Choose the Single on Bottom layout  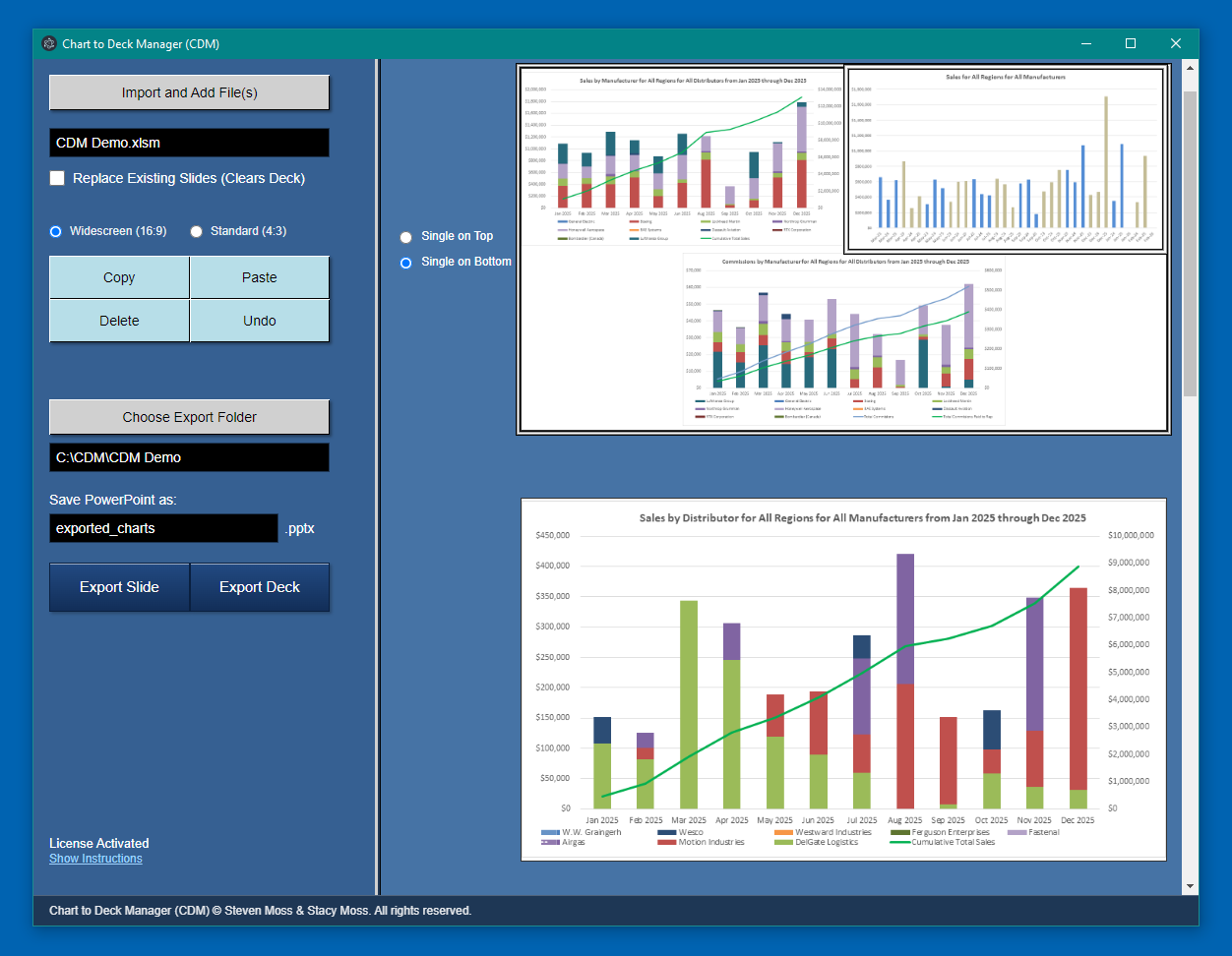pos(405,262)
